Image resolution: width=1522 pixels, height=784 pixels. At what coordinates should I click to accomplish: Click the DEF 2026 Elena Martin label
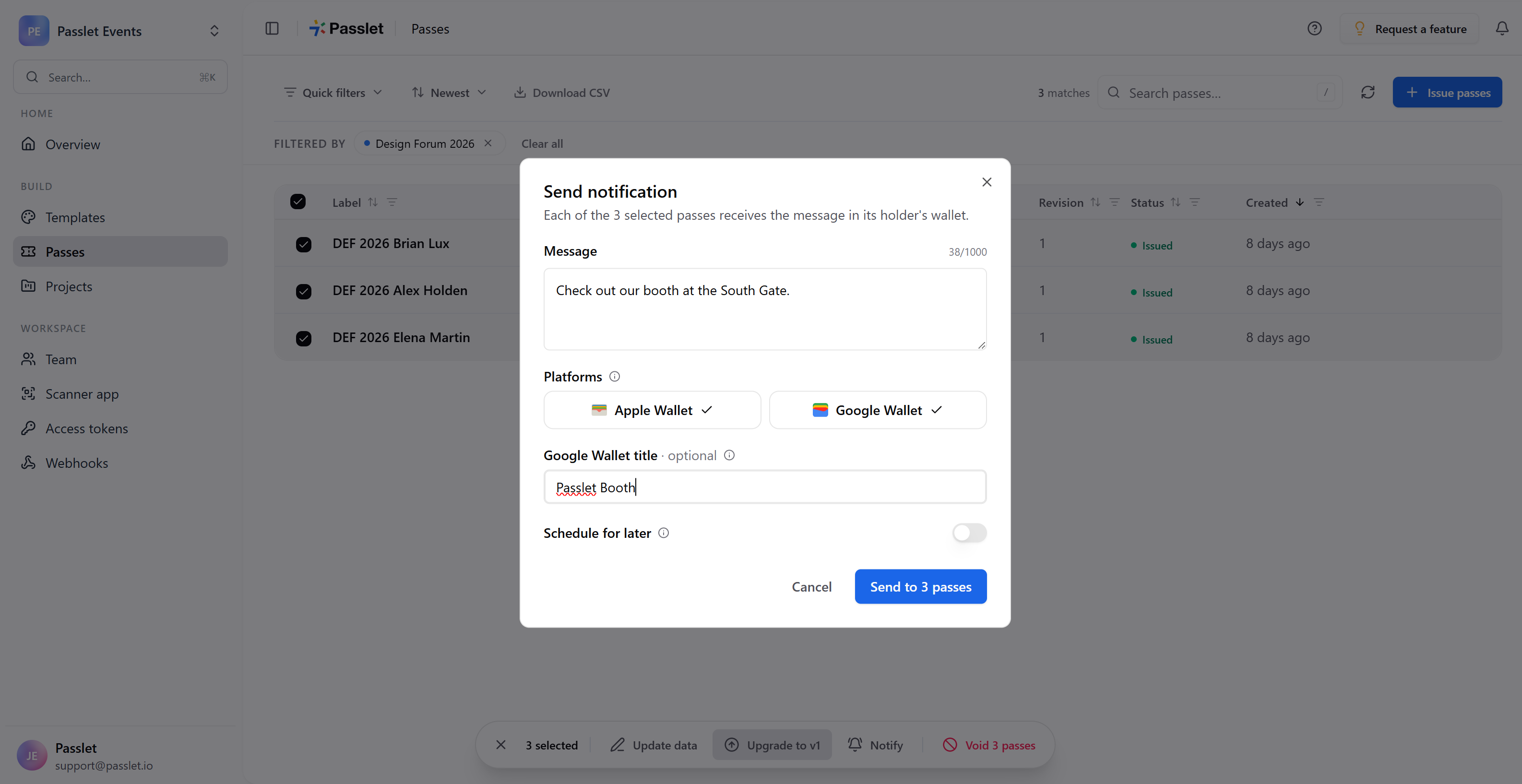click(401, 337)
